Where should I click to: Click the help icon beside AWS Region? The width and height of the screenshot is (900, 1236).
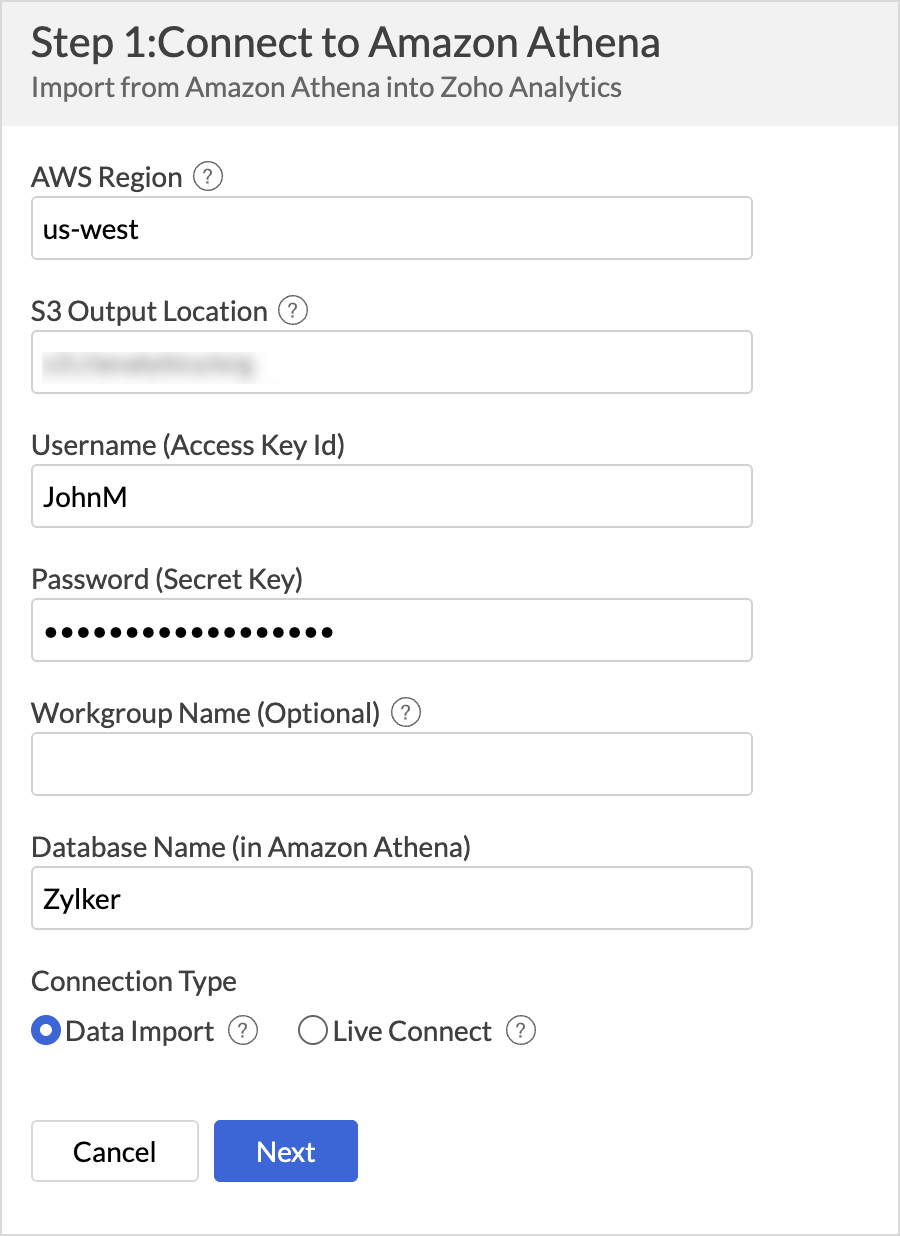207,178
